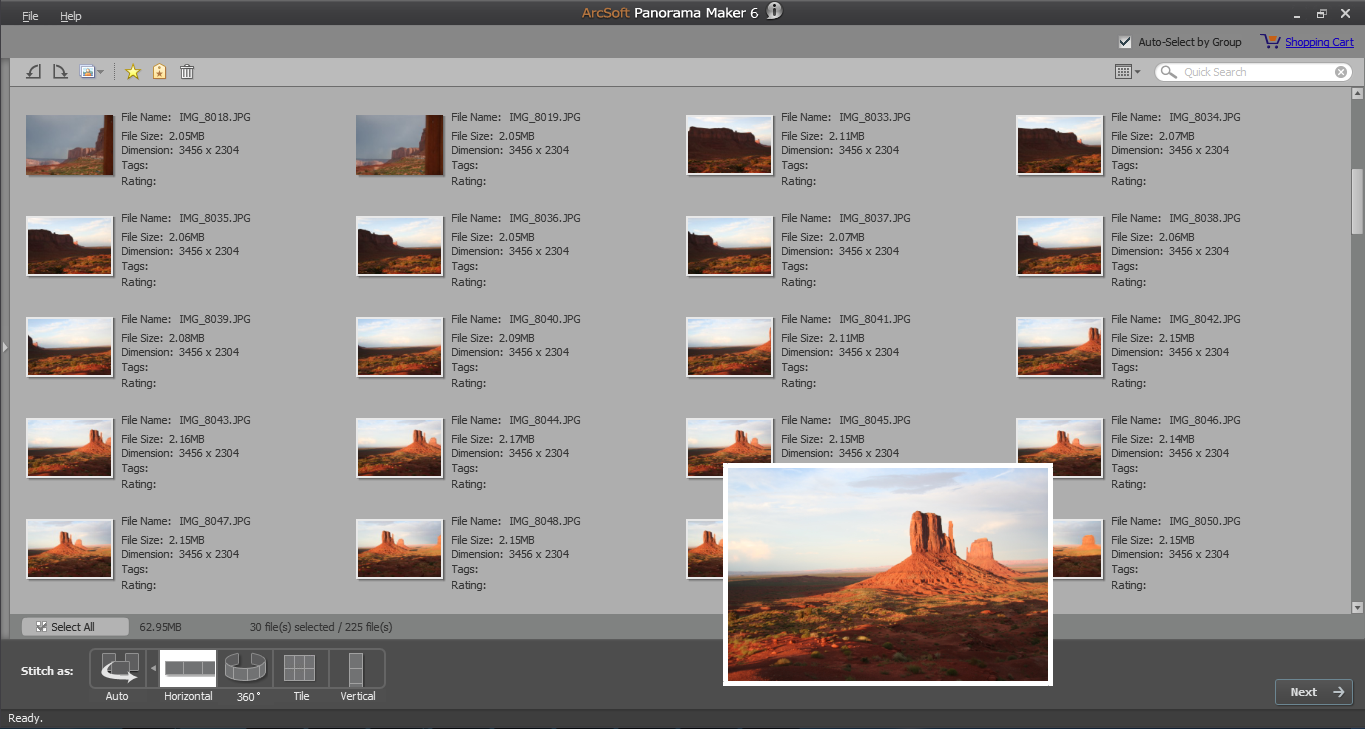This screenshot has width=1365, height=729.
Task: Click the scroll down arrow of the photo list
Action: coord(1357,607)
